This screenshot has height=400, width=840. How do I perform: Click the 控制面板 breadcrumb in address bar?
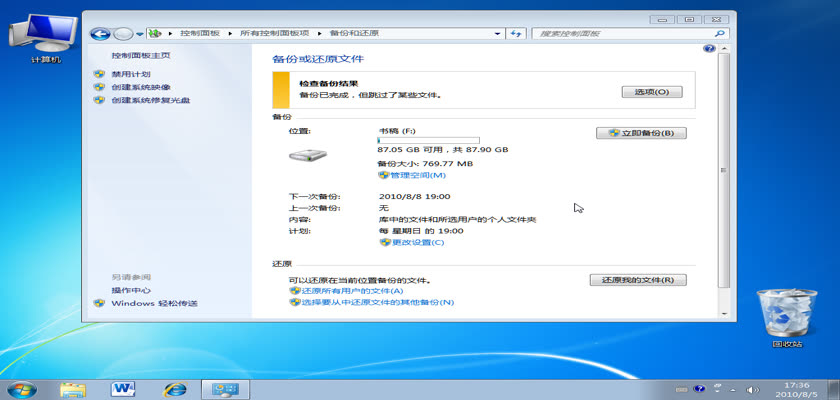[200, 34]
